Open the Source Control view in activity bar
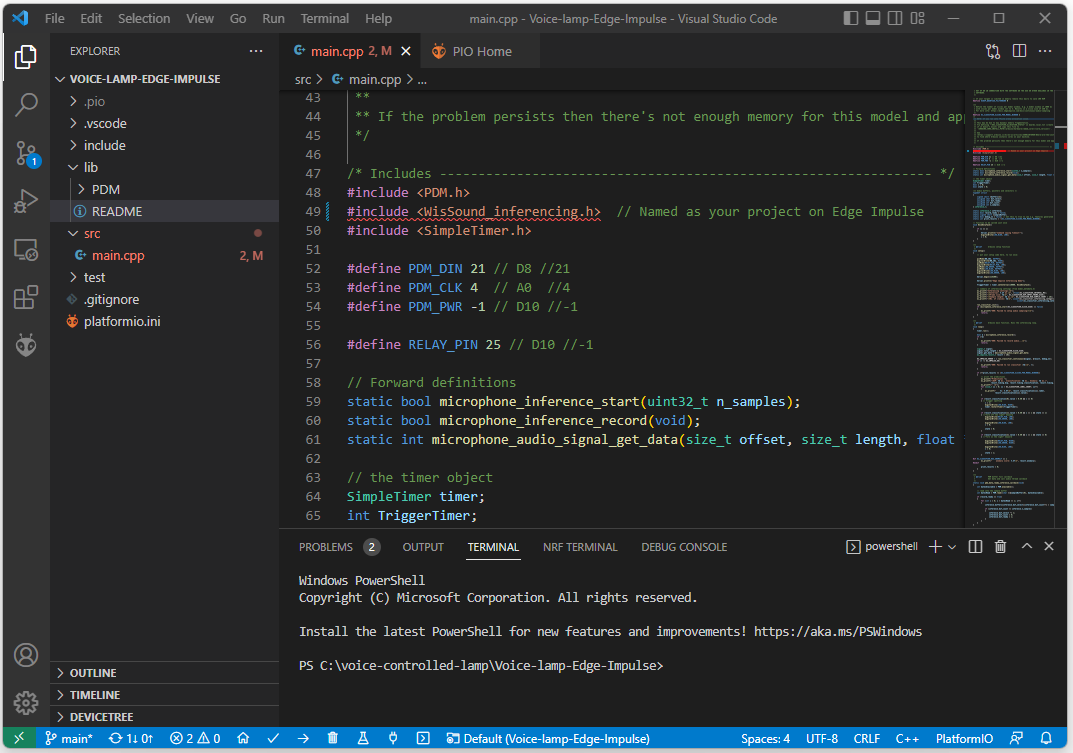Viewport: 1073px width, 753px height. pyautogui.click(x=26, y=152)
